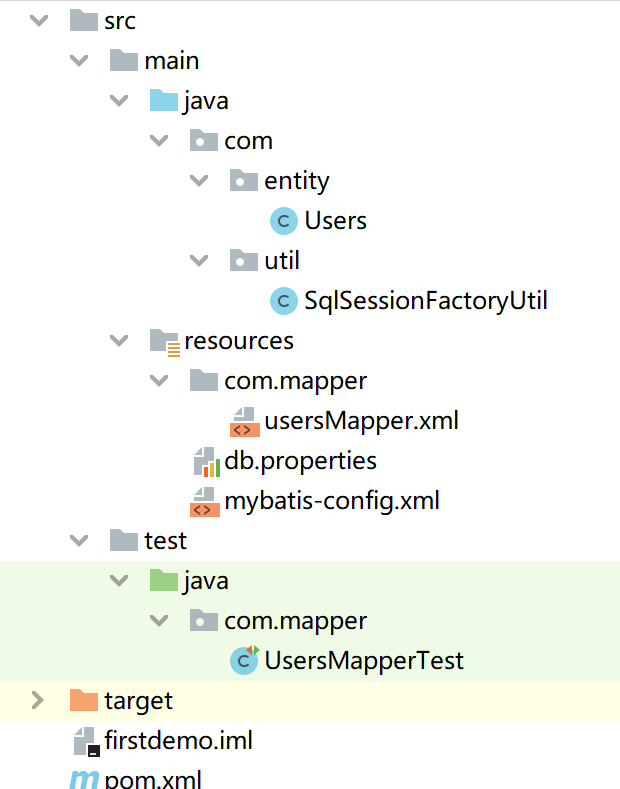Click the pom.xml Maven icon
The image size is (620, 789).
coord(84,779)
